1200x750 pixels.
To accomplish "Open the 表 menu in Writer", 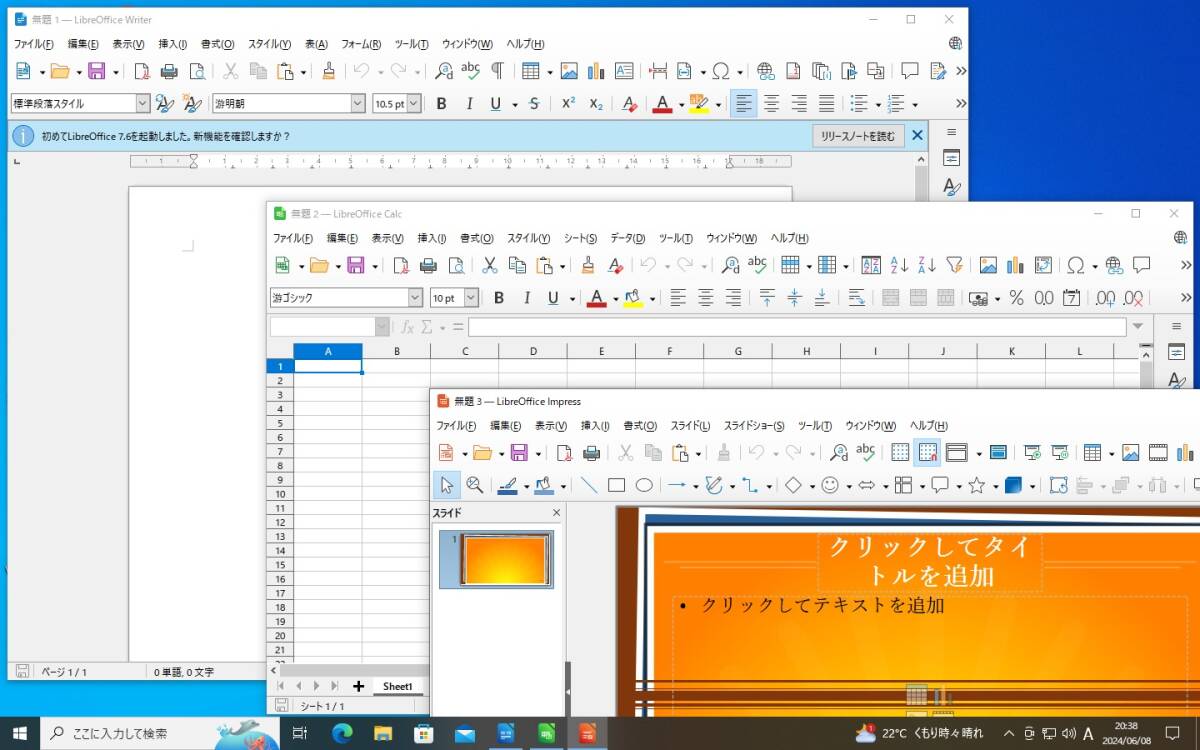I will 316,44.
